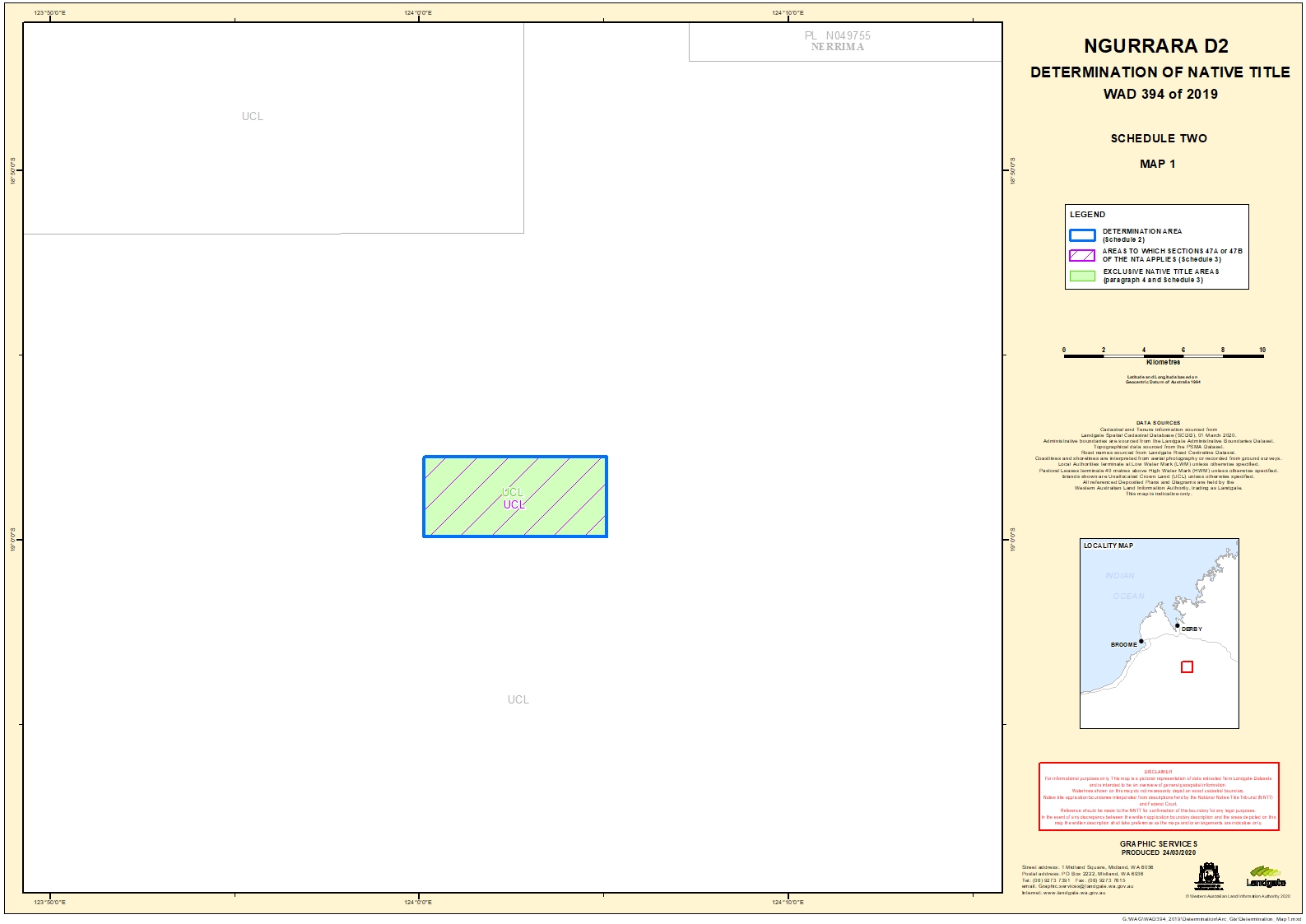Image resolution: width=1306 pixels, height=924 pixels.
Task: Click the grey UCL label below determination area
Action: point(518,700)
